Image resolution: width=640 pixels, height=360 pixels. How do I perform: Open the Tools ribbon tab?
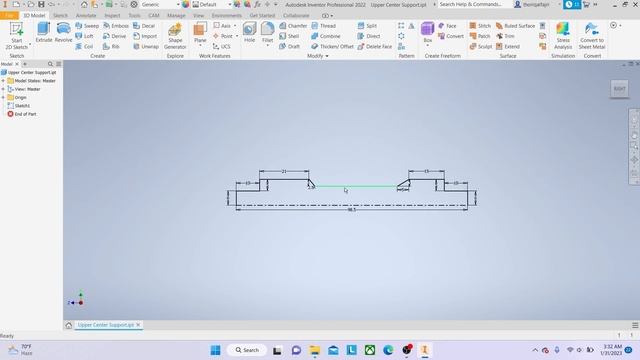(x=134, y=16)
